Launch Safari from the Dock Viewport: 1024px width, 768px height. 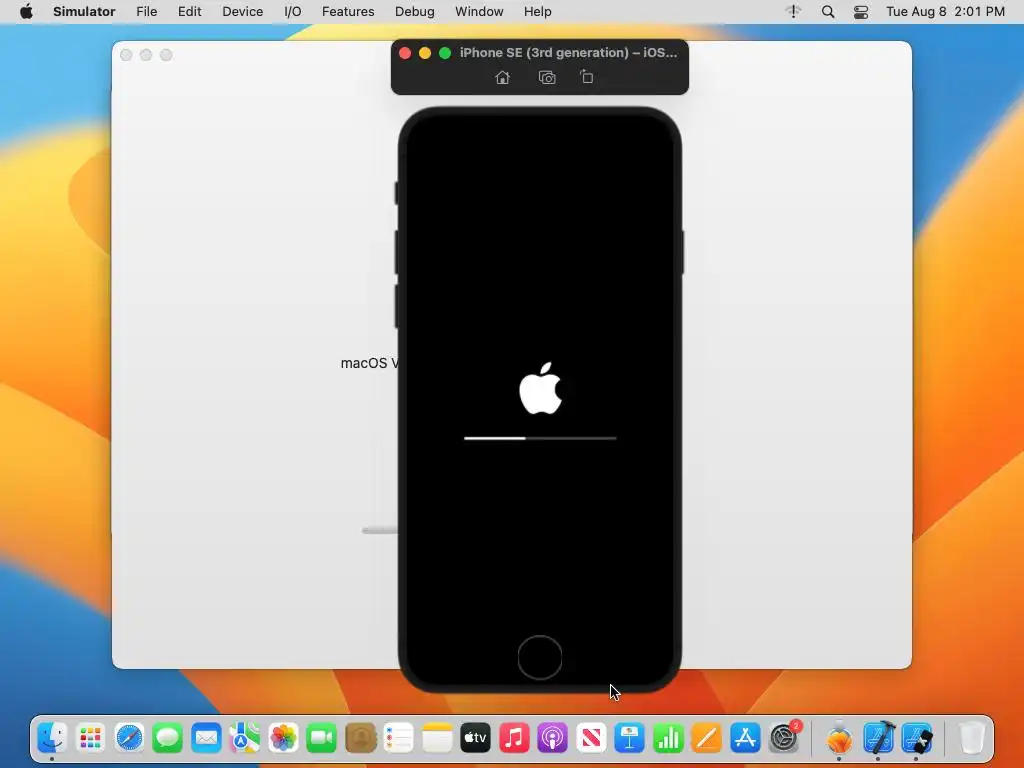[129, 738]
